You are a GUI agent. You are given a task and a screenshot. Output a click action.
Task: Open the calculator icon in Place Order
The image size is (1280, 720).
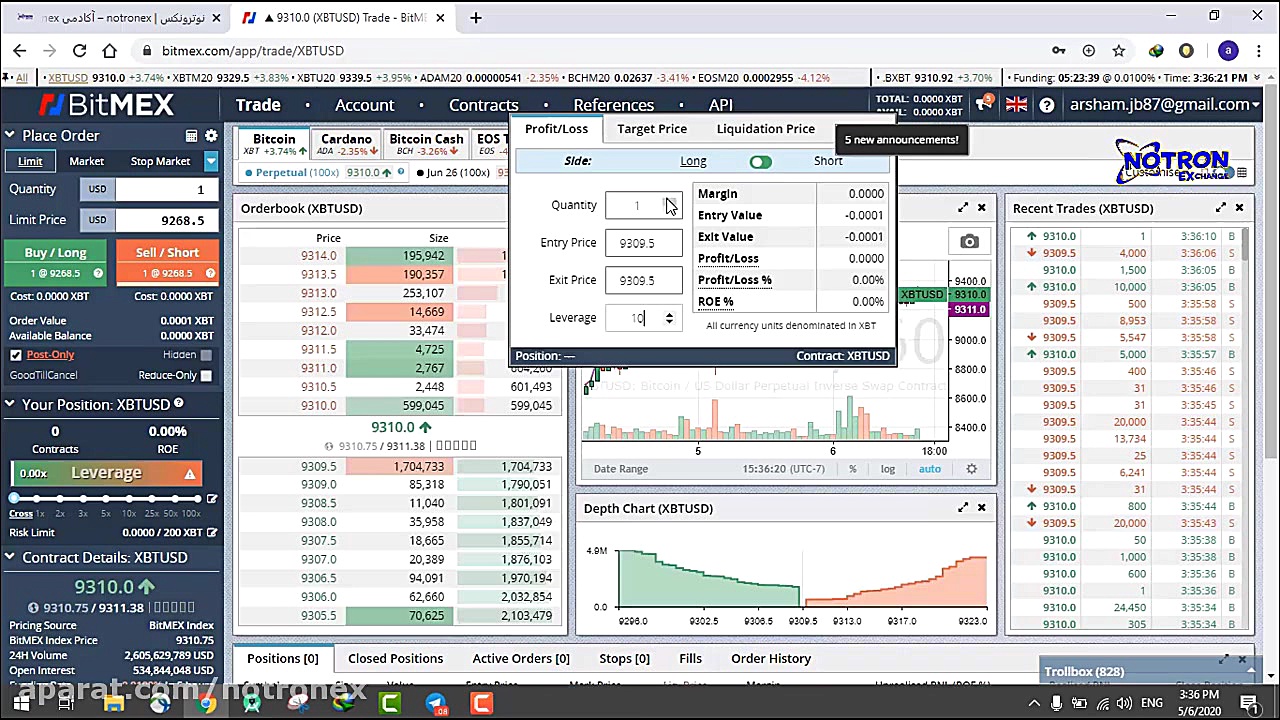(191, 136)
